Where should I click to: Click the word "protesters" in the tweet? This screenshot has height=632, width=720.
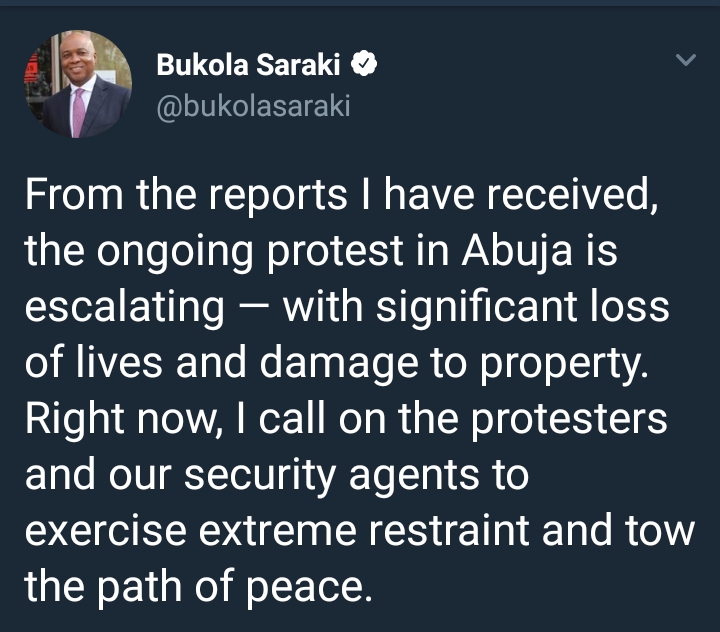[x=567, y=418]
